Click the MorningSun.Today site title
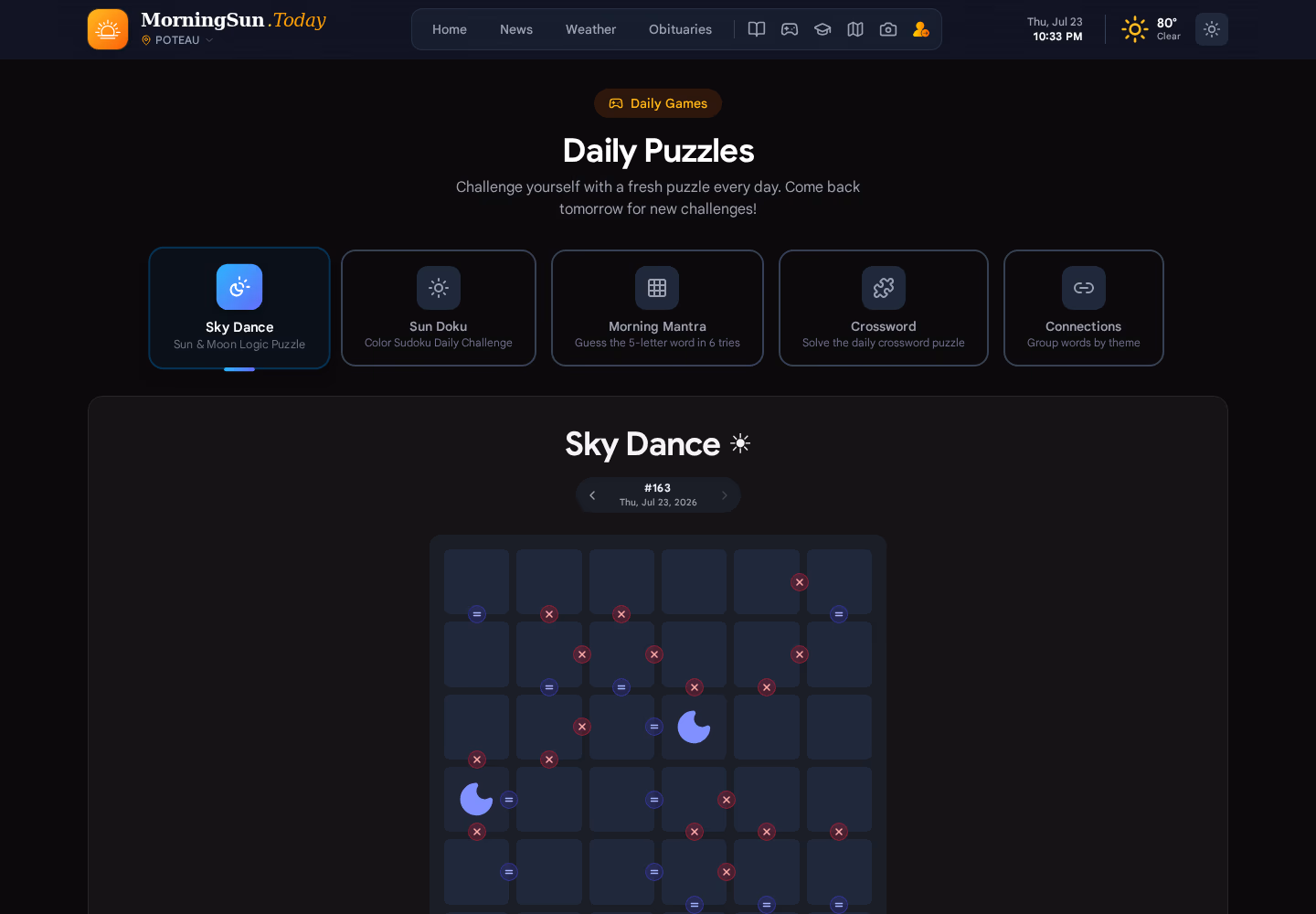1316x914 pixels. click(x=233, y=20)
